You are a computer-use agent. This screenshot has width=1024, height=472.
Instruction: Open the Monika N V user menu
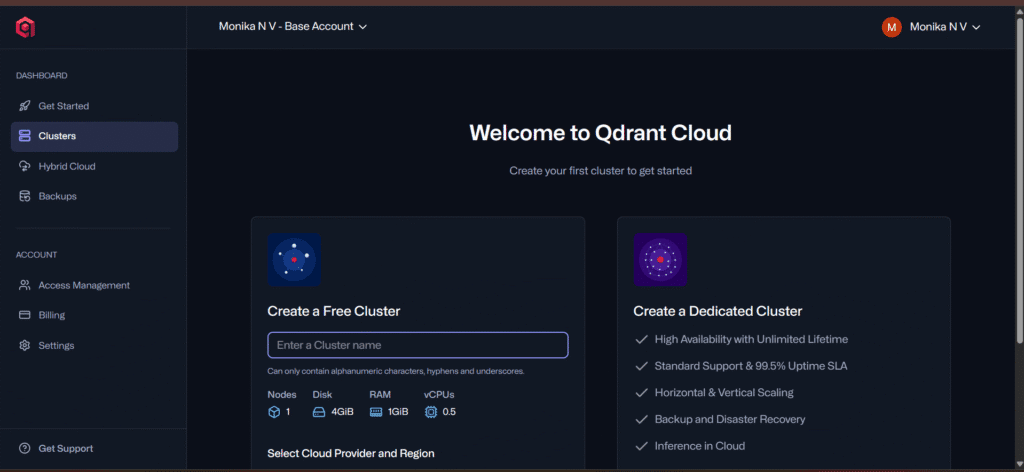pos(943,27)
